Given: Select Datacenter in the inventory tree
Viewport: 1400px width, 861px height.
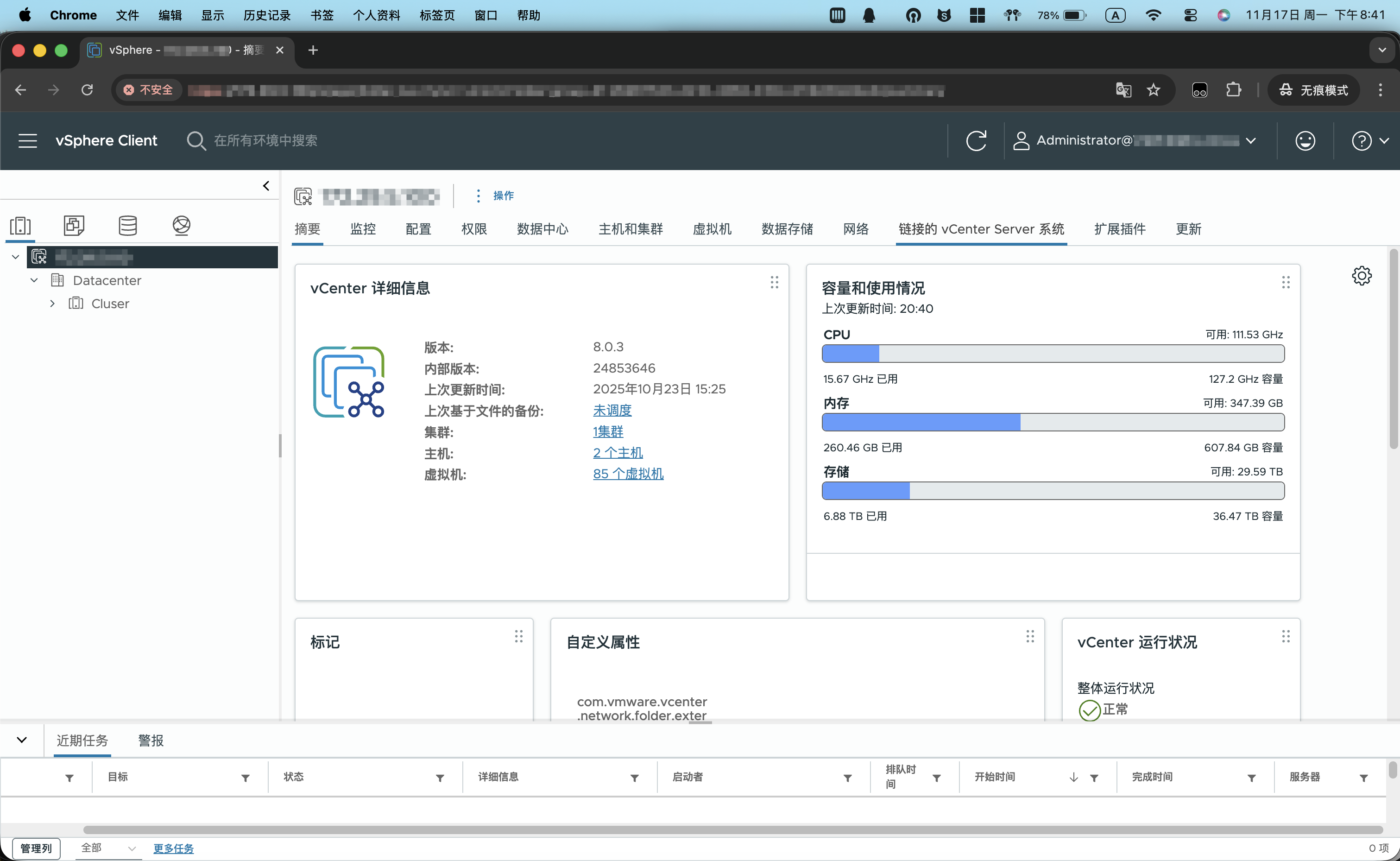Looking at the screenshot, I should (107, 280).
